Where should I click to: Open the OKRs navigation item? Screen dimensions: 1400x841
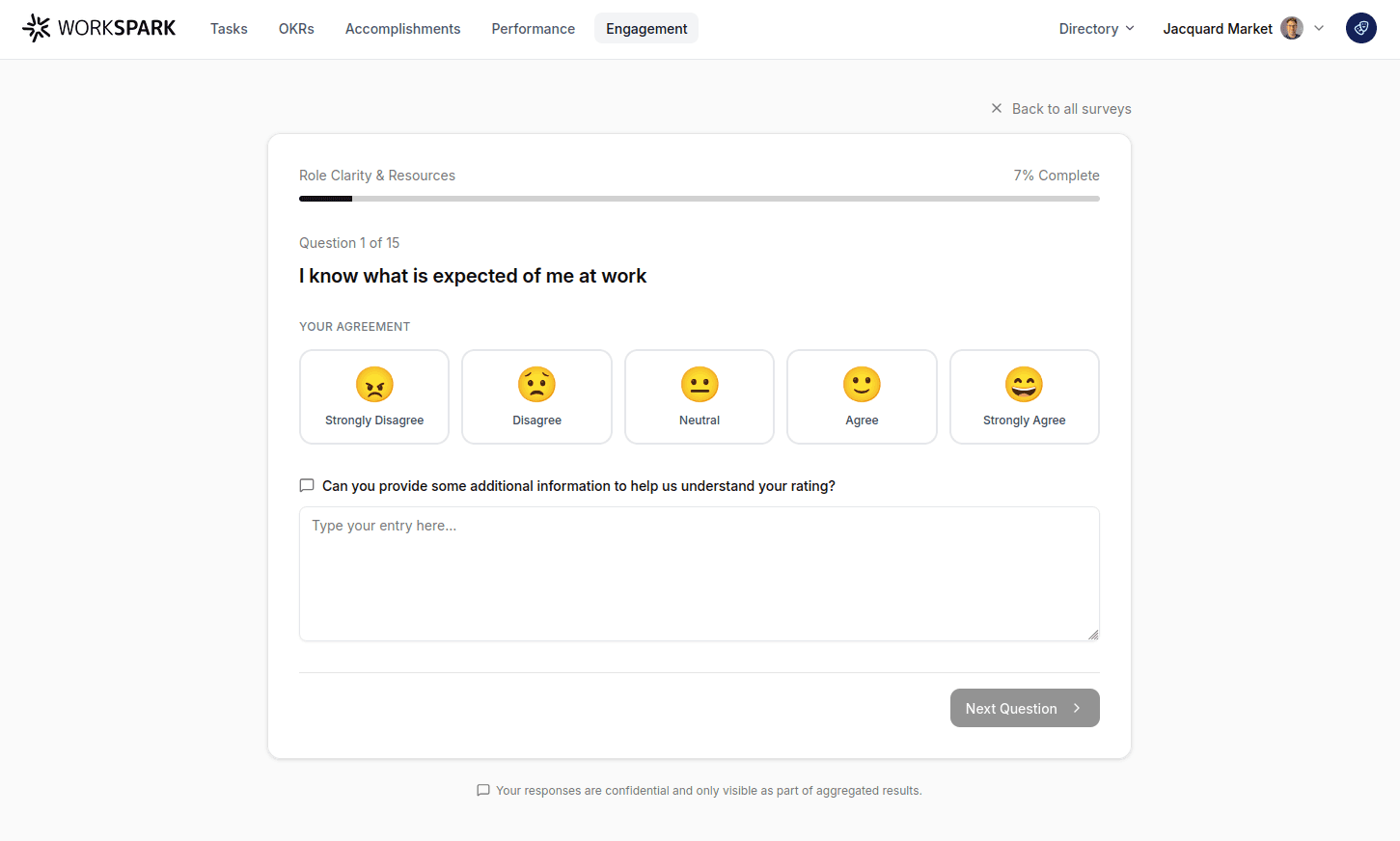click(295, 28)
